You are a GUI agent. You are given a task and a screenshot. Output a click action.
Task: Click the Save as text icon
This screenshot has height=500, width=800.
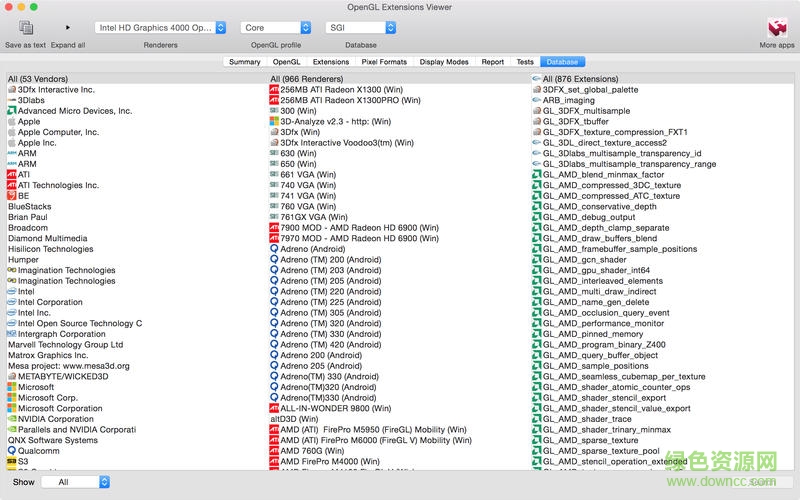coord(26,28)
